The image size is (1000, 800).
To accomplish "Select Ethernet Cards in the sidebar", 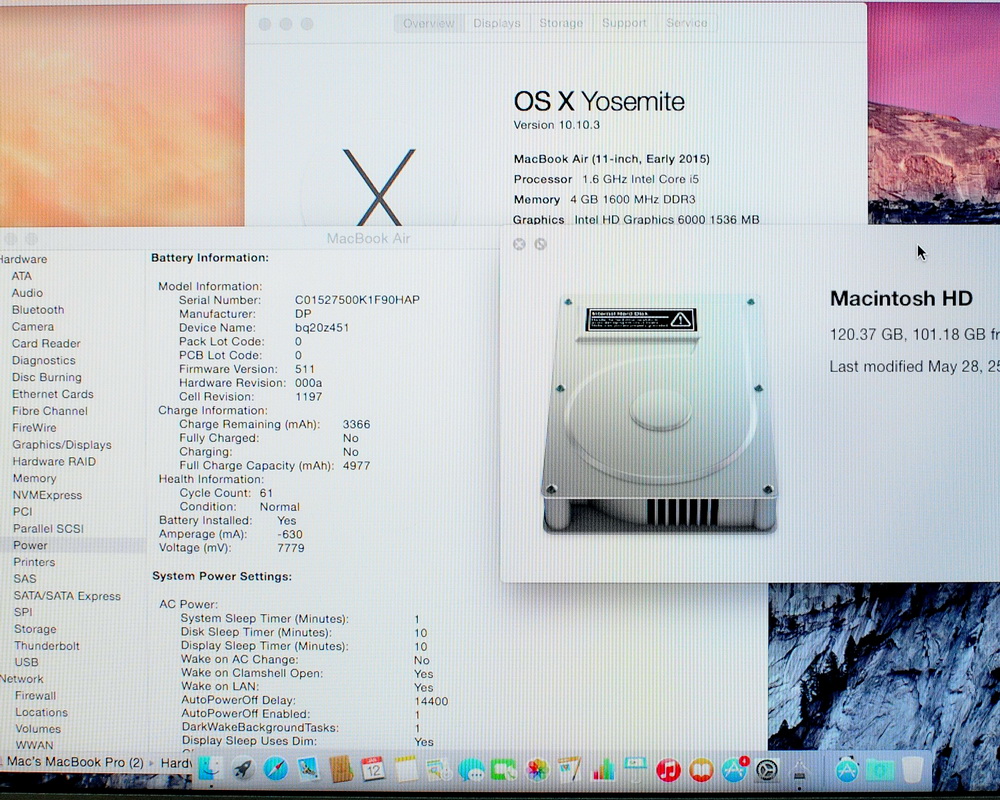I will [x=53, y=394].
